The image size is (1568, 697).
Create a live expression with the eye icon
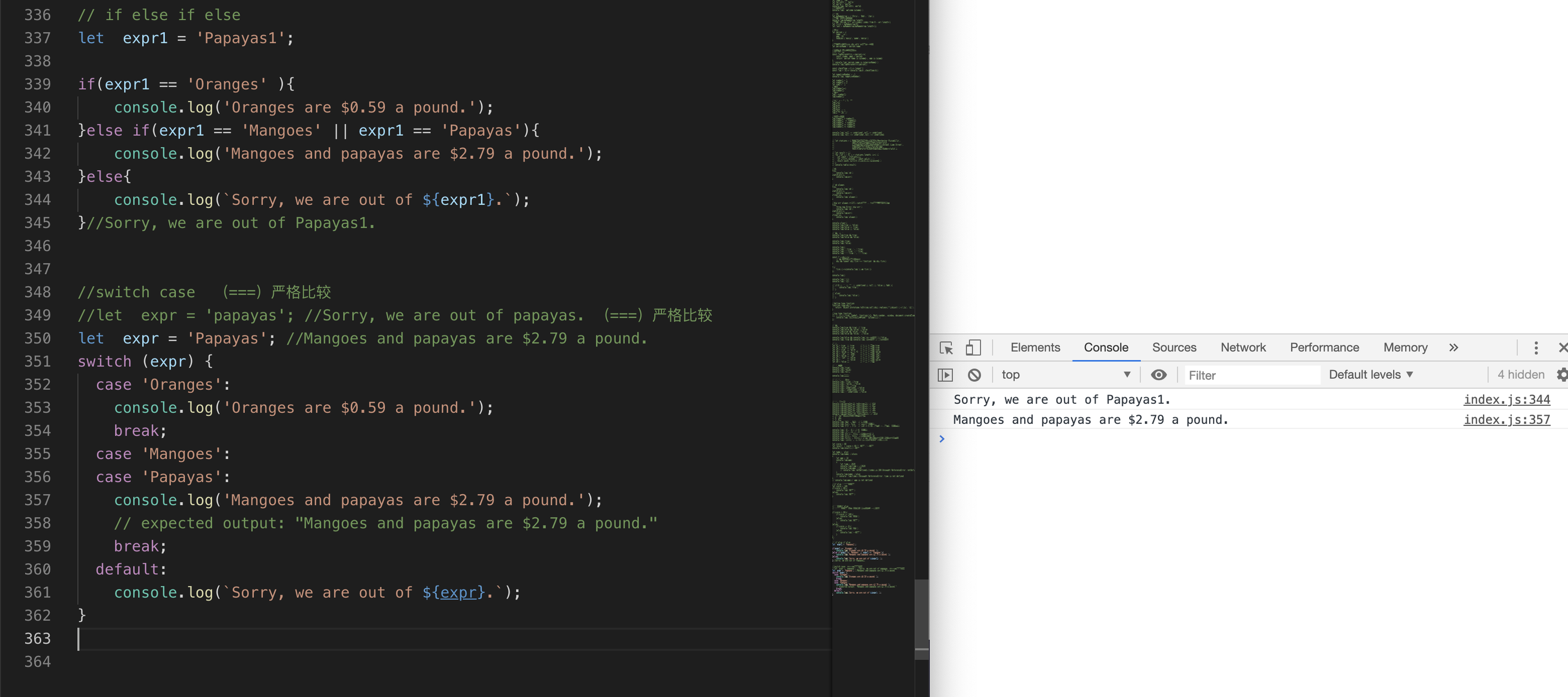(x=1158, y=375)
